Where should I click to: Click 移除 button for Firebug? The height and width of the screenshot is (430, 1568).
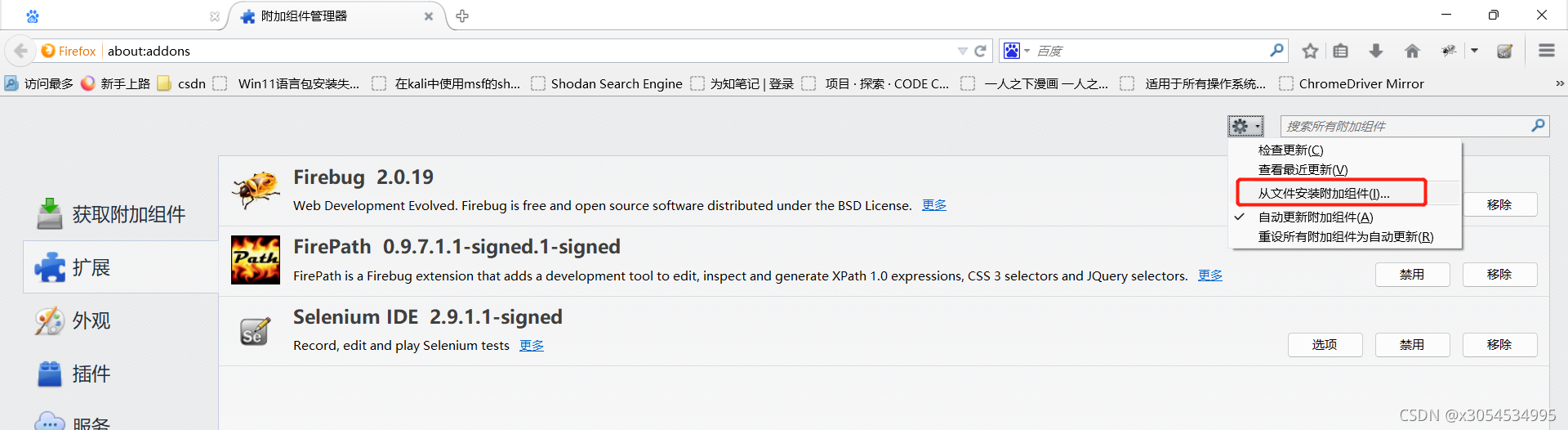[1499, 204]
